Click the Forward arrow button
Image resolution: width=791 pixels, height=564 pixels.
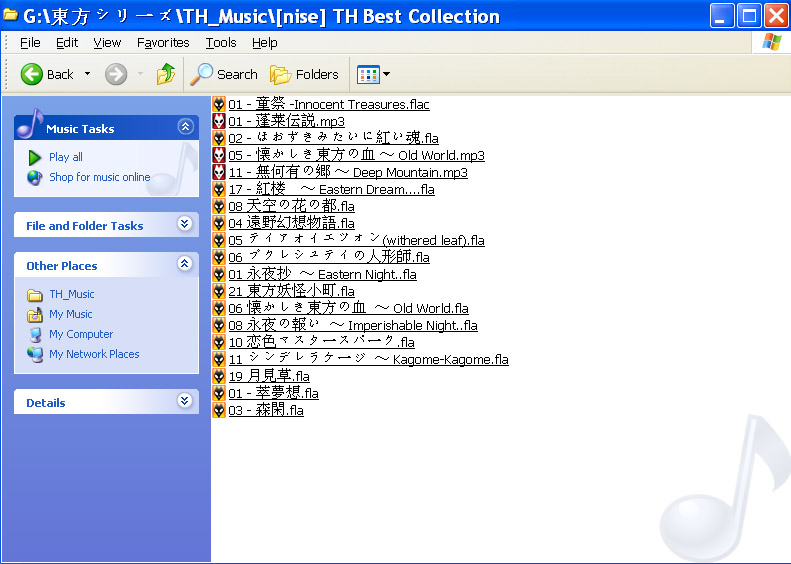(x=116, y=75)
